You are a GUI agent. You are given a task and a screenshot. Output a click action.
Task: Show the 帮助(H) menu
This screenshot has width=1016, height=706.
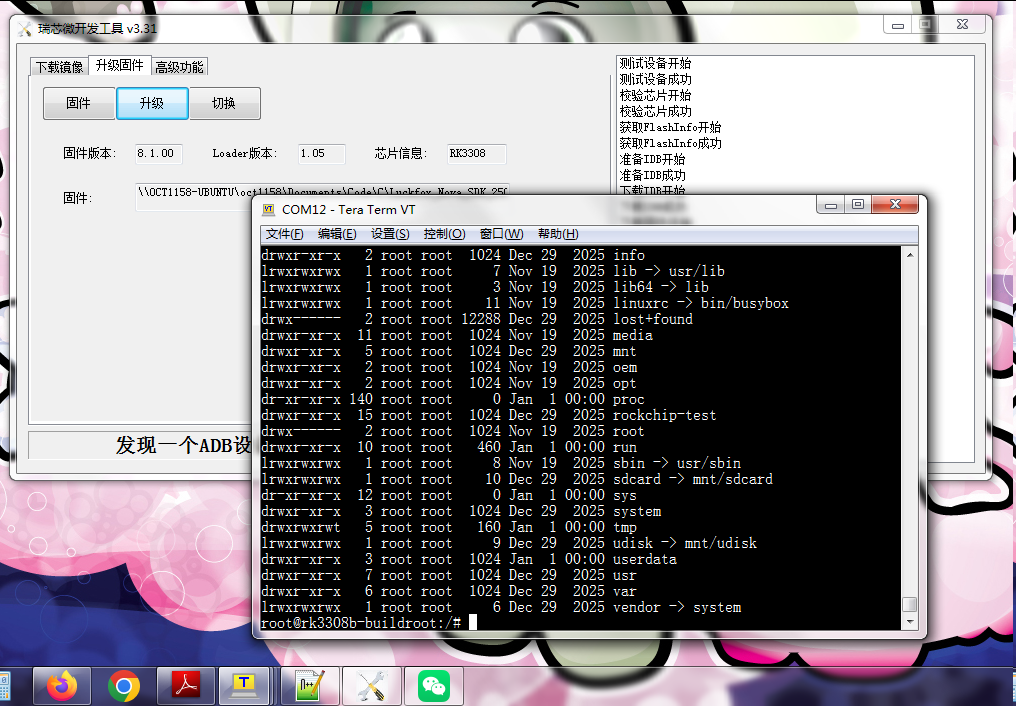[x=558, y=234]
